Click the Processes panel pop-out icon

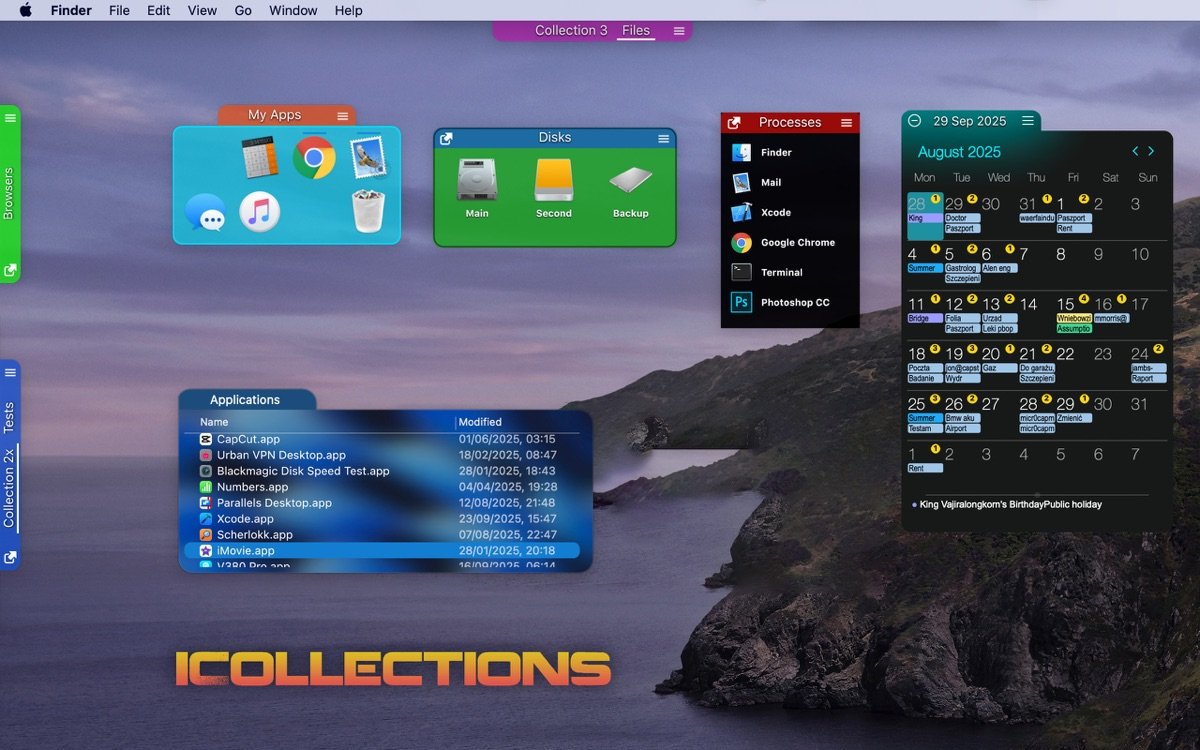734,122
